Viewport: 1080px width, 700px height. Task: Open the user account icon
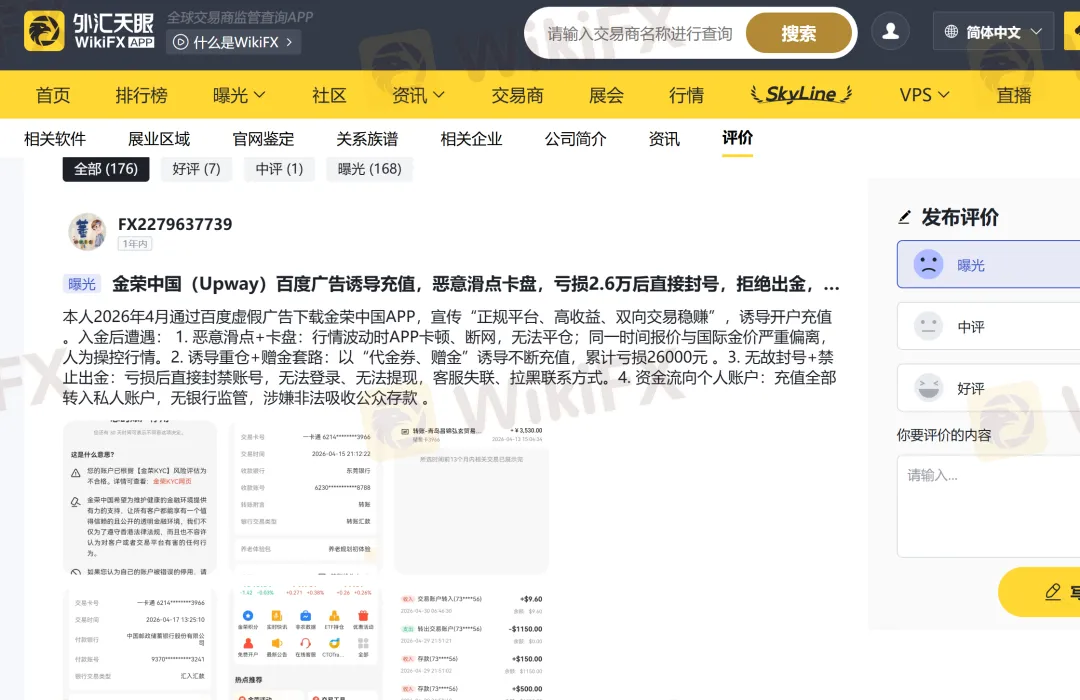(891, 31)
